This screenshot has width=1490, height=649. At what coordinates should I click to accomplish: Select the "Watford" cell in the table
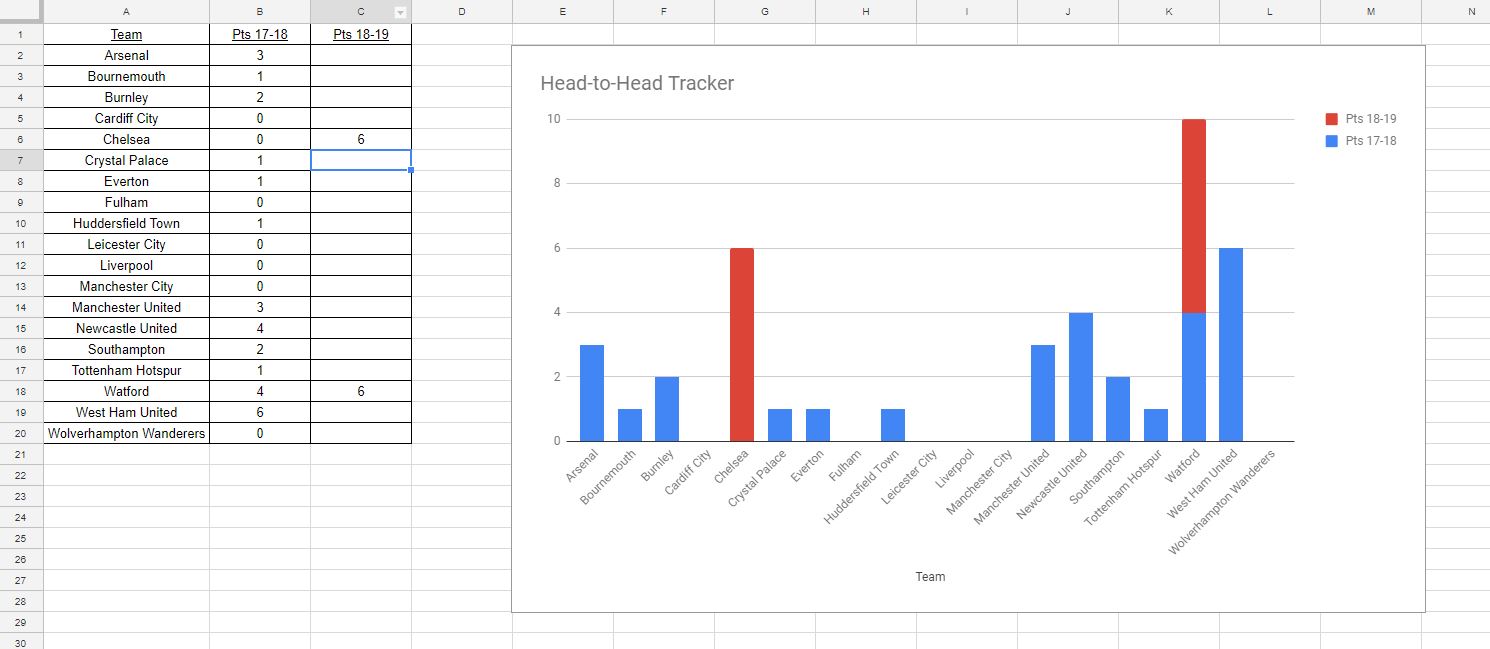coord(126,391)
